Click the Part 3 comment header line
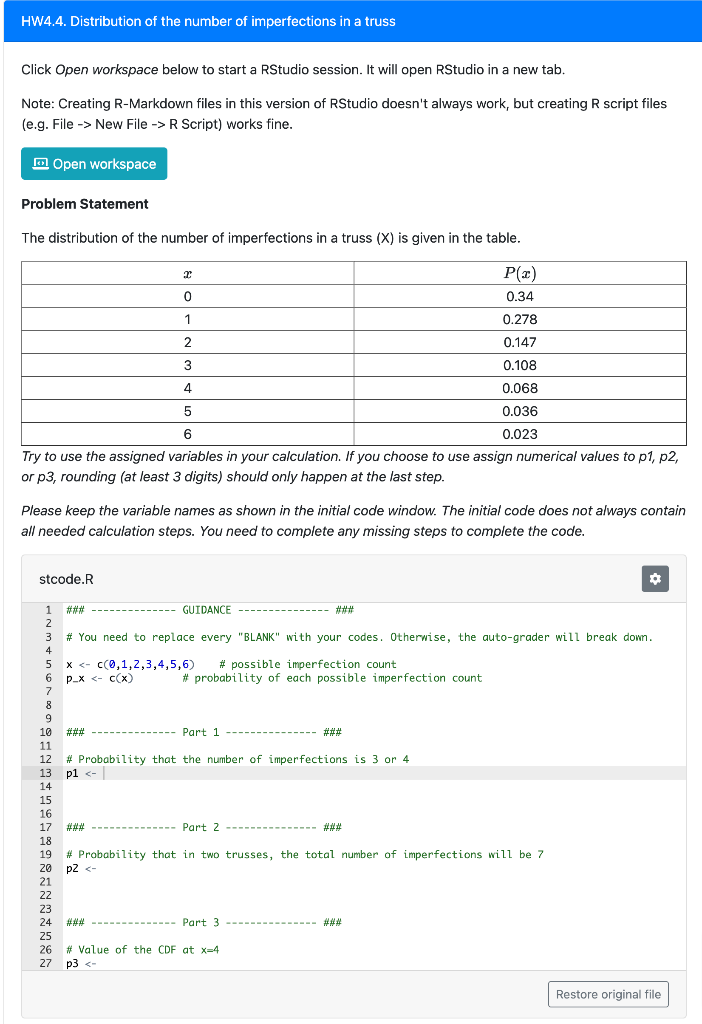 [x=204, y=922]
